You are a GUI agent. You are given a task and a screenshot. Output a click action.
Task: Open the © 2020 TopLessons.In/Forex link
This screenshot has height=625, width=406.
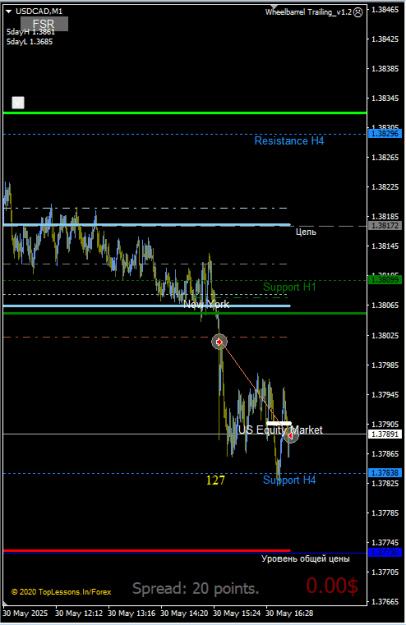(x=61, y=592)
